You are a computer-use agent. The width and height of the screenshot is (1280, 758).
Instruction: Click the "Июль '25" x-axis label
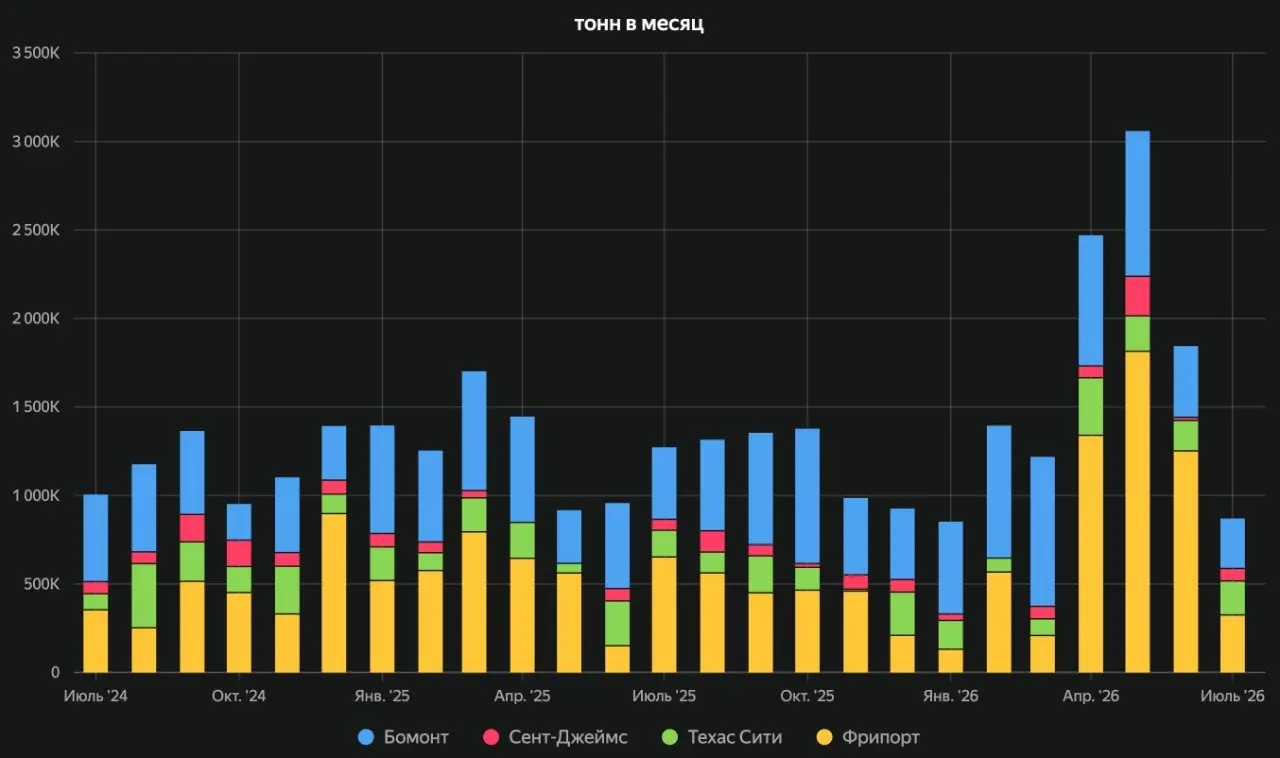click(664, 696)
